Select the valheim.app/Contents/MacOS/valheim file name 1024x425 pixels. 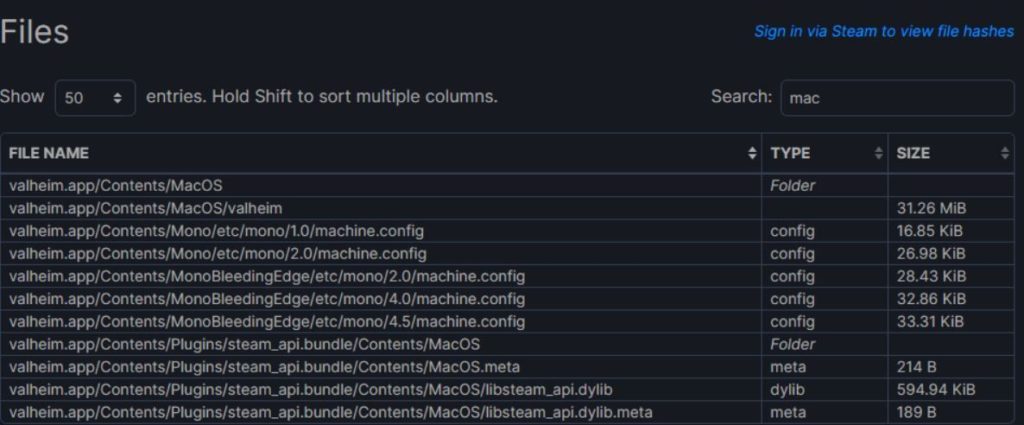pos(146,208)
